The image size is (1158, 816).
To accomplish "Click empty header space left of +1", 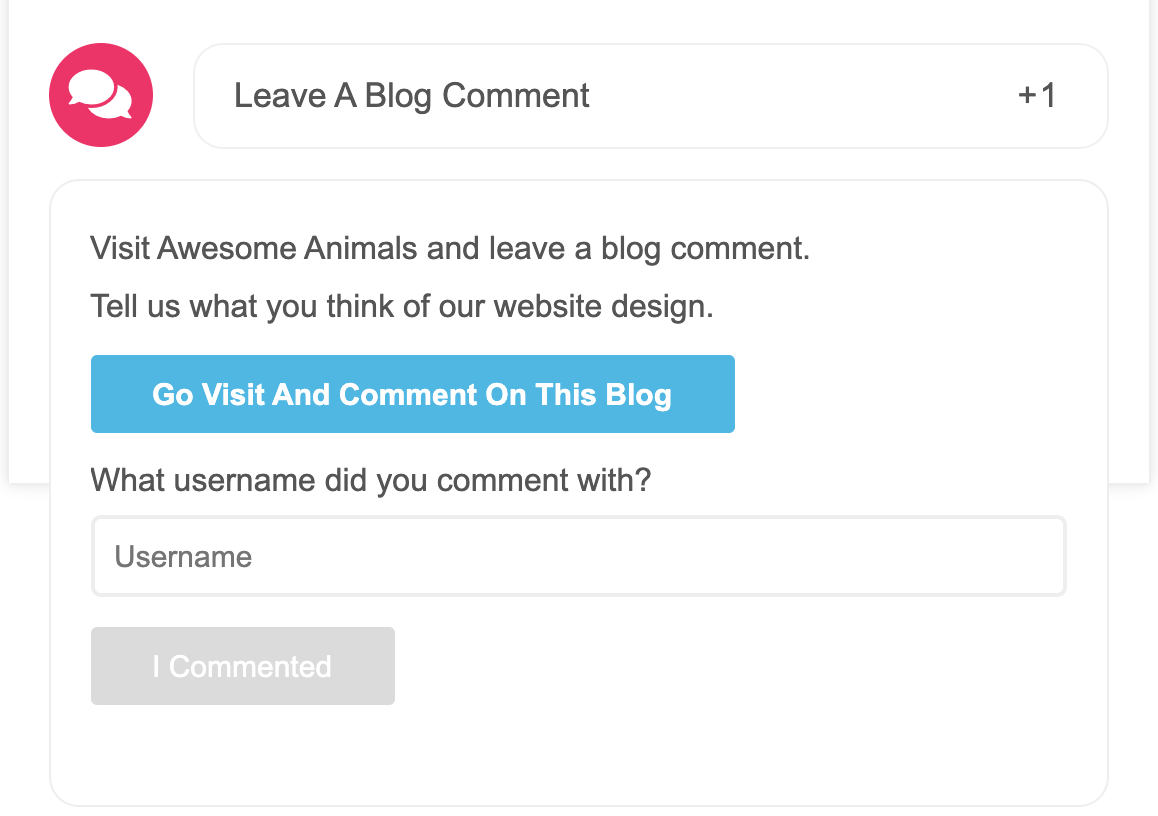I will pos(800,96).
